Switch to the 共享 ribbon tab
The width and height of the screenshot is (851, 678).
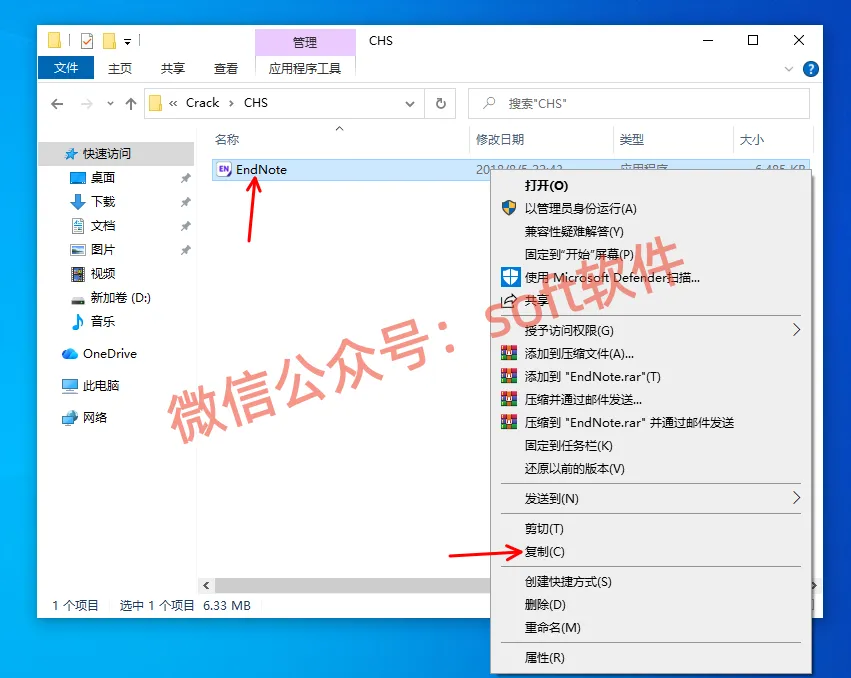[x=173, y=68]
